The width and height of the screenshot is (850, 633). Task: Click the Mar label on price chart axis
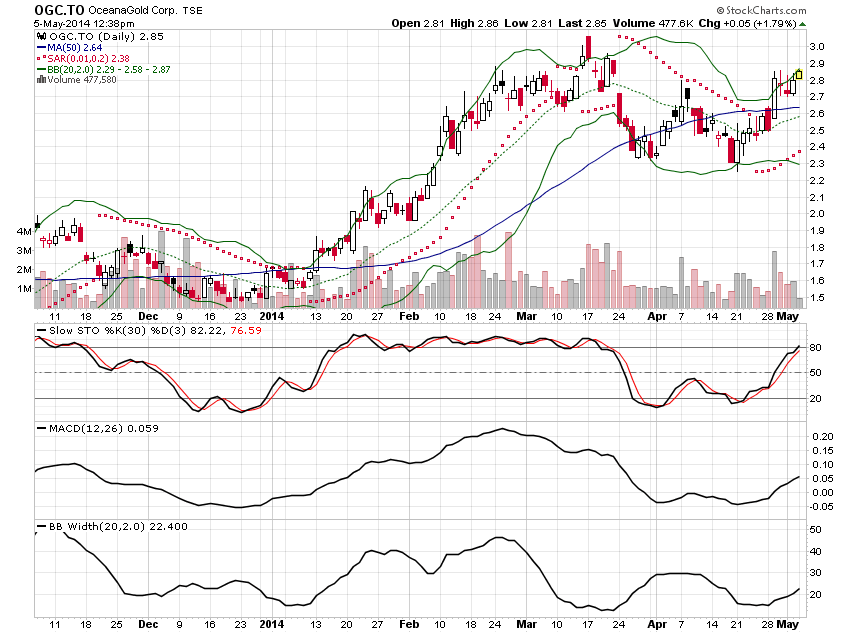(526, 316)
